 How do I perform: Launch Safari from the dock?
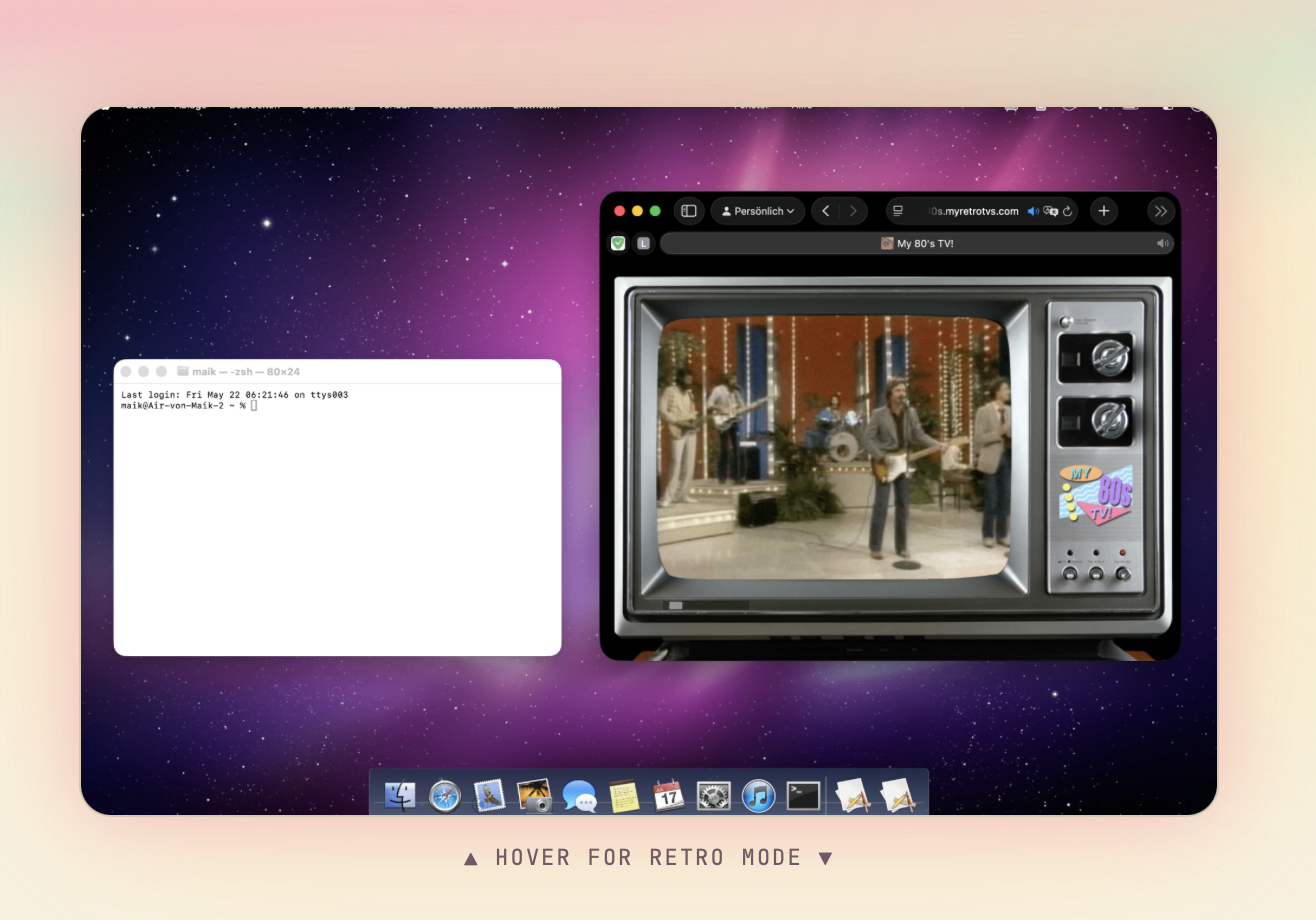point(445,796)
